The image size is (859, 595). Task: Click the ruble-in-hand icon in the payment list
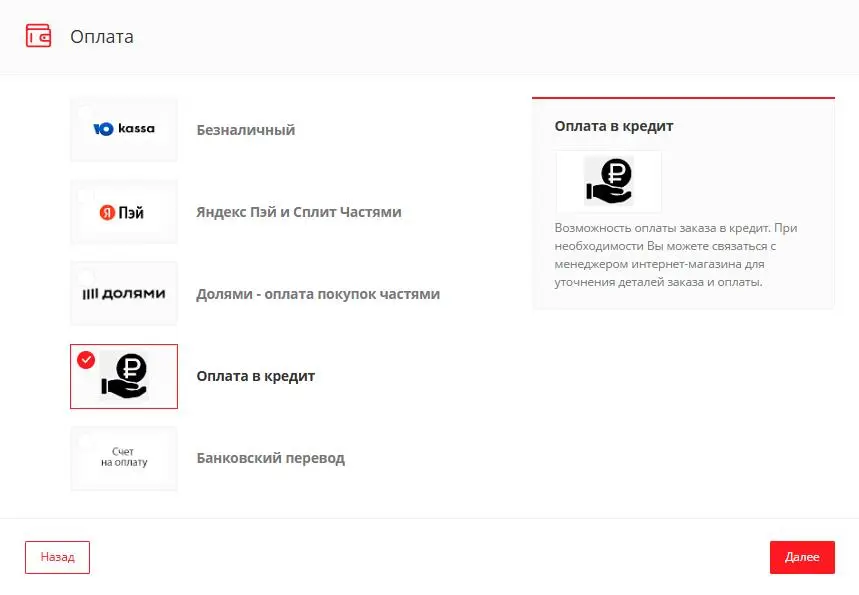click(x=125, y=377)
